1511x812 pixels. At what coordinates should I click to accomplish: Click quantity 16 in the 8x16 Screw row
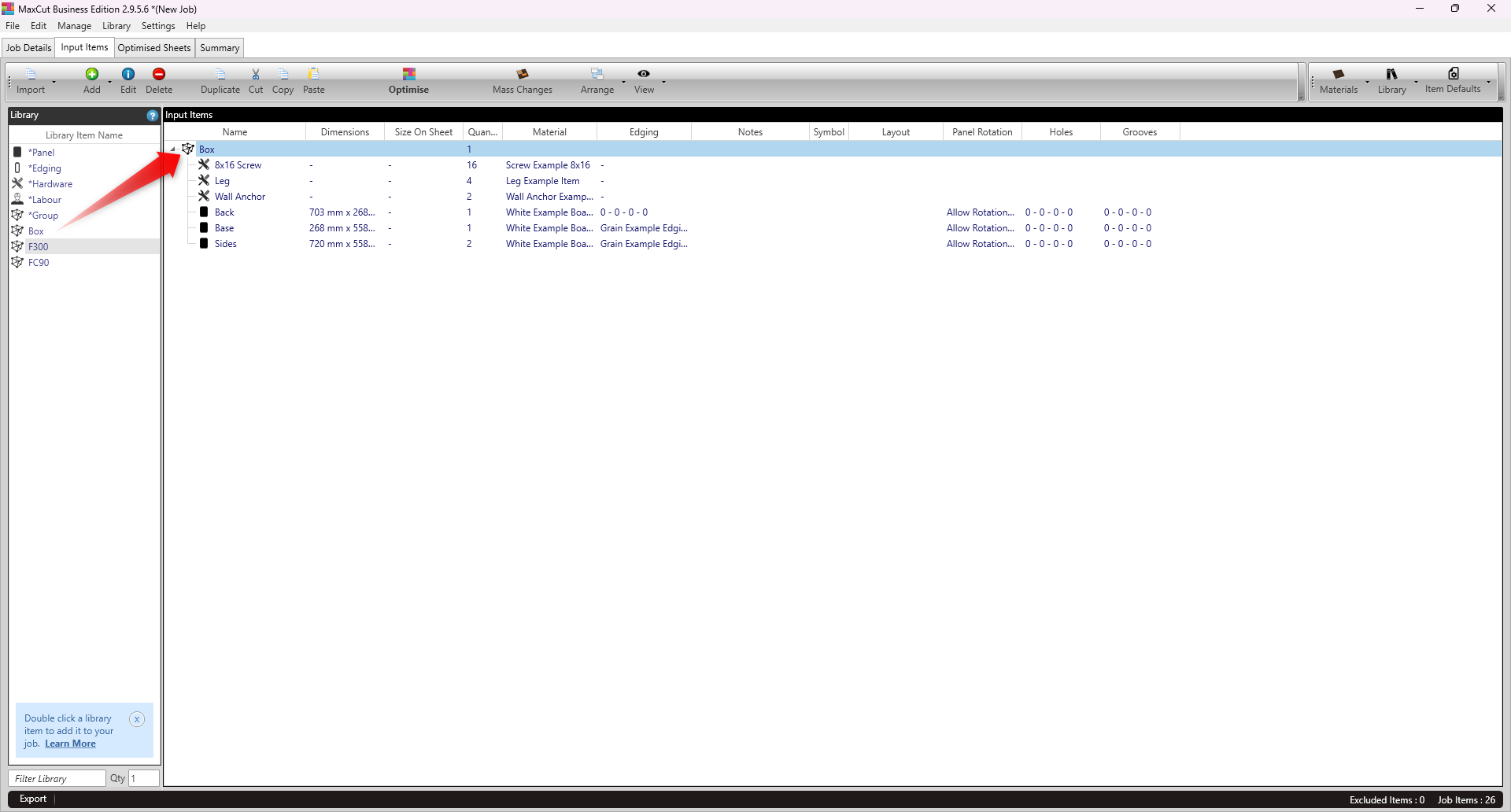pyautogui.click(x=471, y=165)
